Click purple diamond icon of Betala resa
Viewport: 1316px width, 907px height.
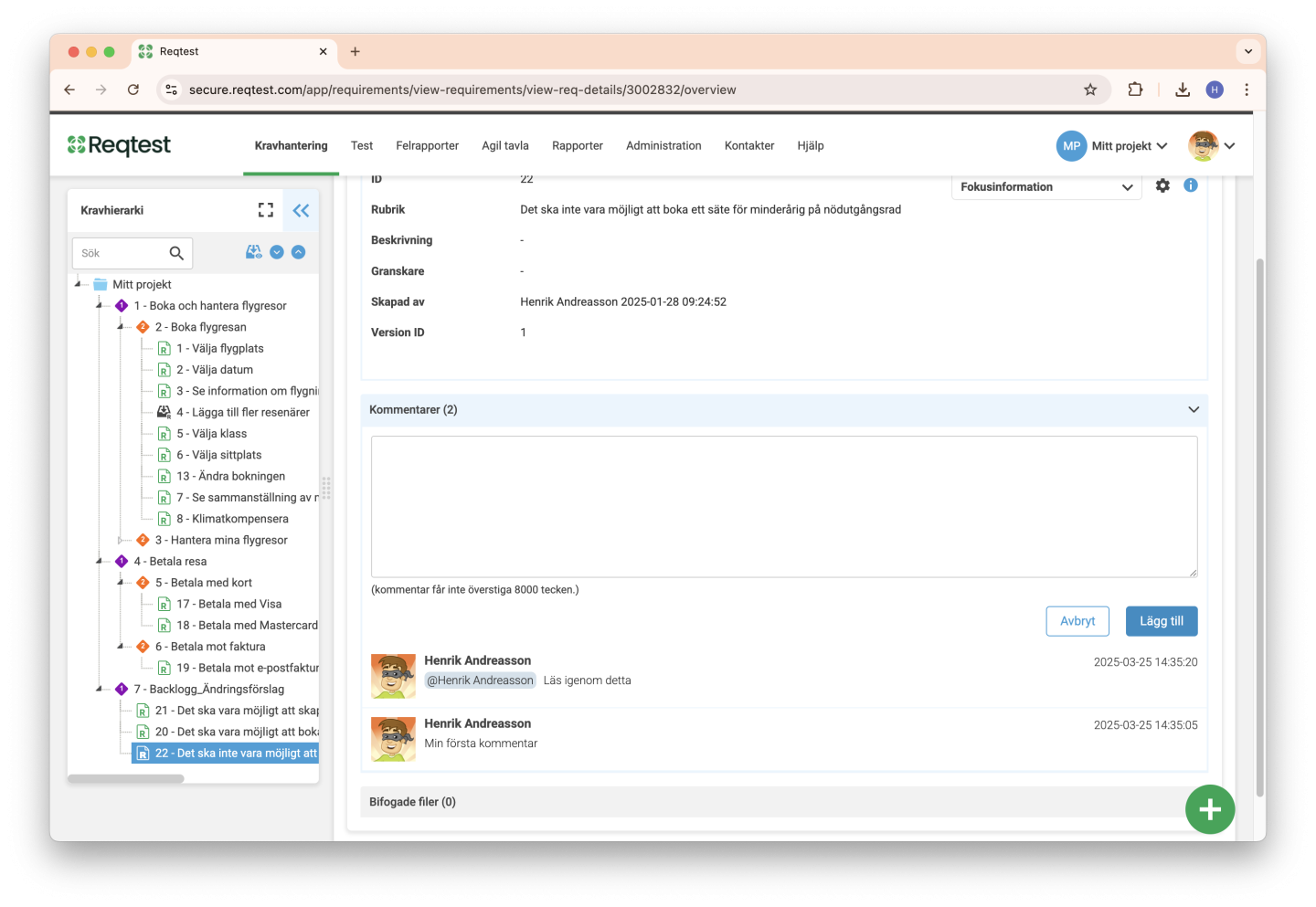coord(122,562)
